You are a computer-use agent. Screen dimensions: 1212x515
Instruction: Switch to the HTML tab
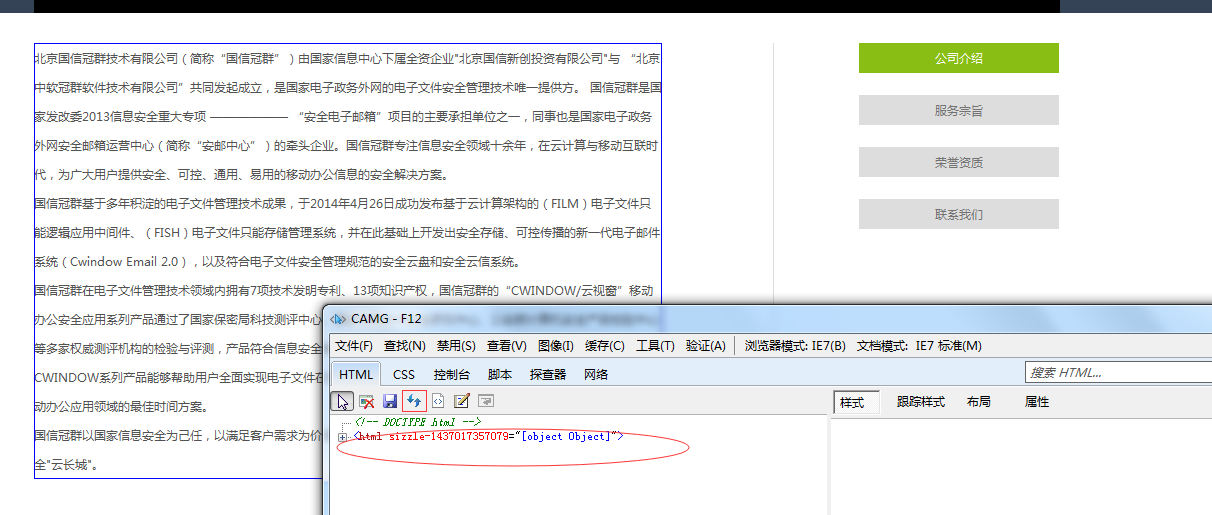tap(356, 374)
